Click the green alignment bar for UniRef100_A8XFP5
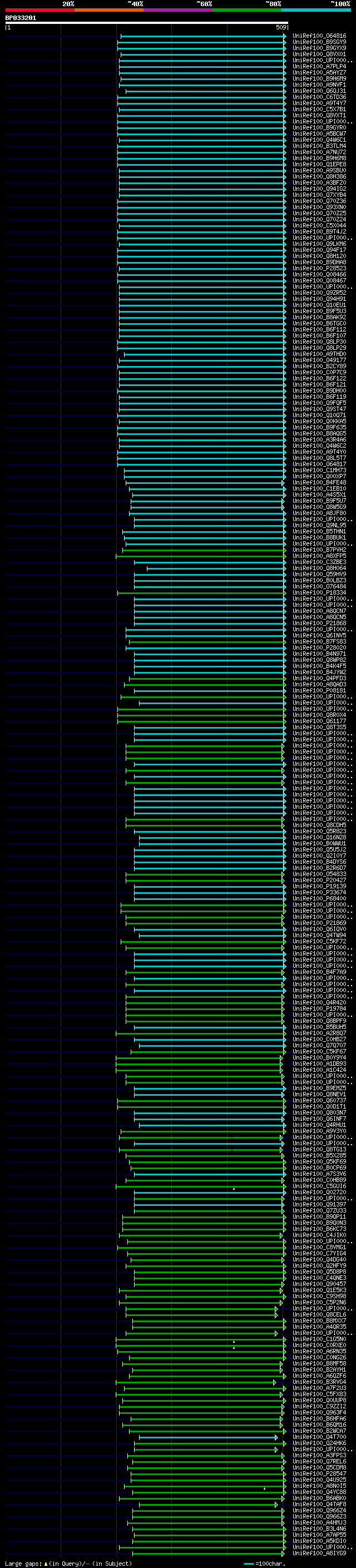Screen dimensions: 356x1568 (201, 556)
